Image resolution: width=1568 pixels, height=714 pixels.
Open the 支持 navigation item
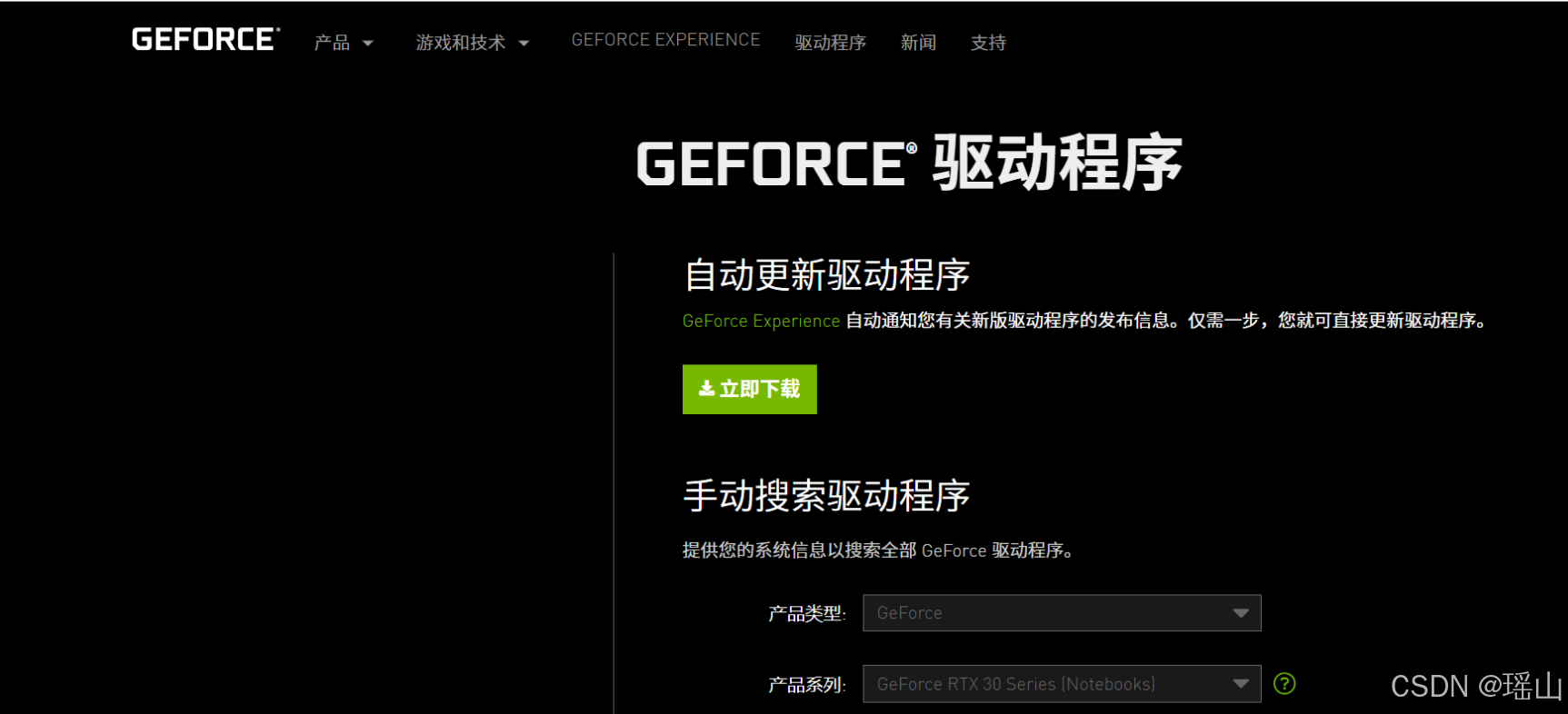(x=988, y=43)
